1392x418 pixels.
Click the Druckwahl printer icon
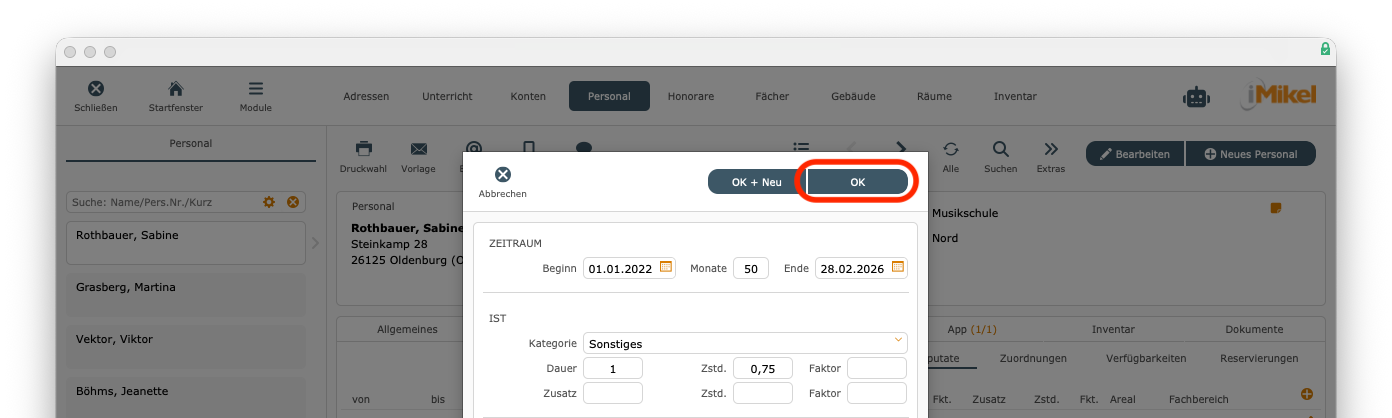(364, 149)
